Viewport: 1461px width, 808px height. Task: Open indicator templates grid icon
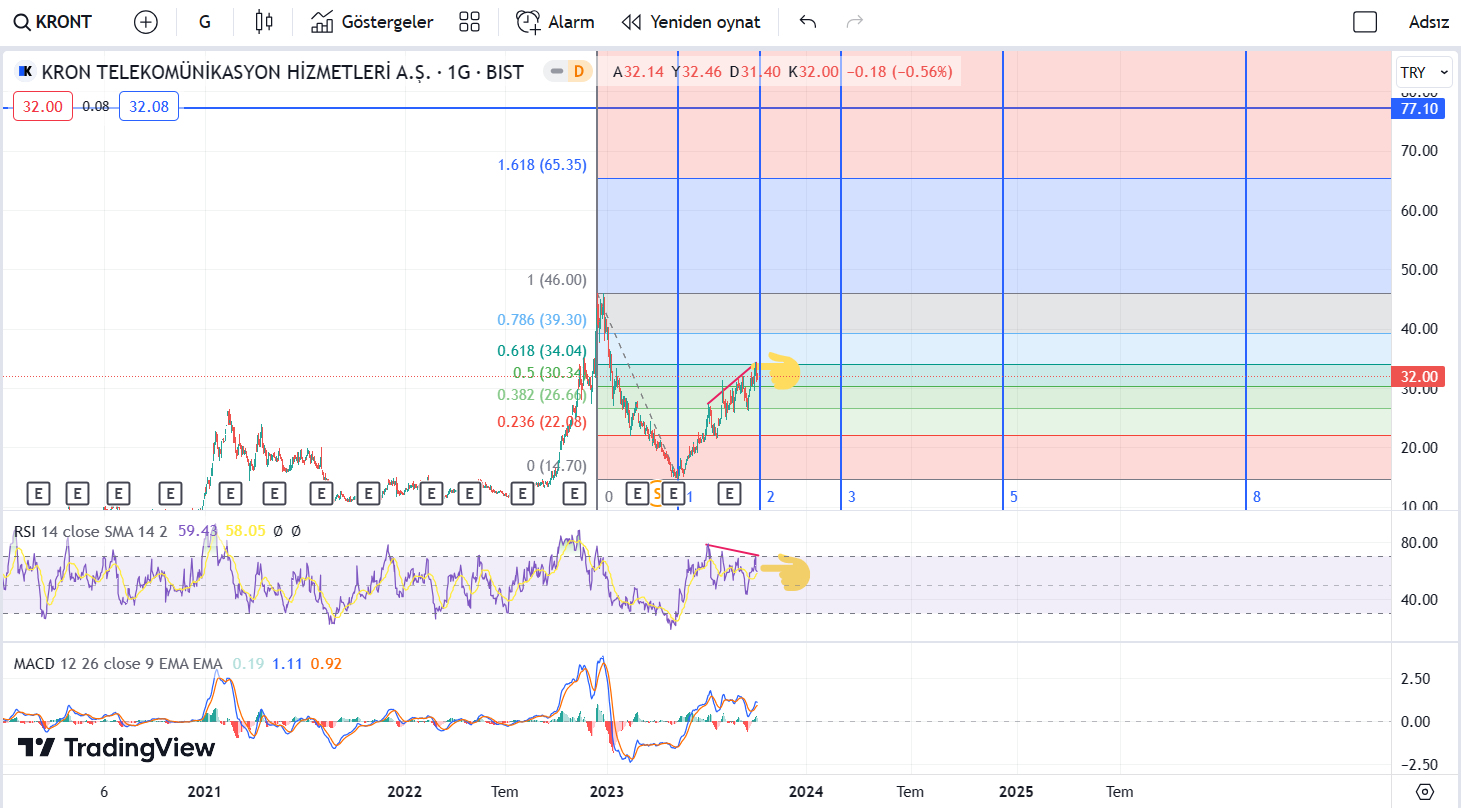469,22
